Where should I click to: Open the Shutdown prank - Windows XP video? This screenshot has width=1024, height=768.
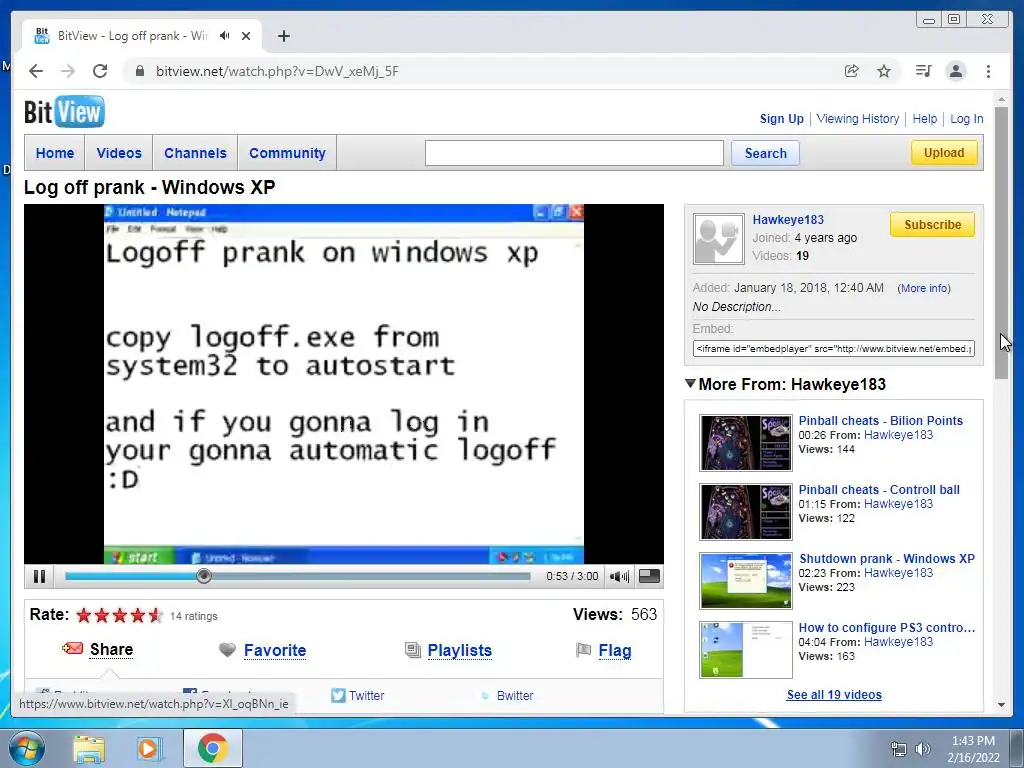[x=887, y=559]
